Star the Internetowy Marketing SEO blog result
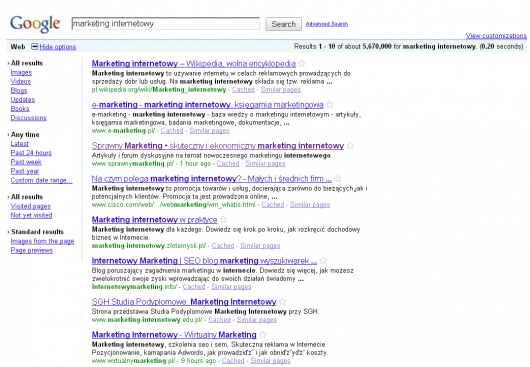This screenshot has width=530, height=367. click(323, 261)
